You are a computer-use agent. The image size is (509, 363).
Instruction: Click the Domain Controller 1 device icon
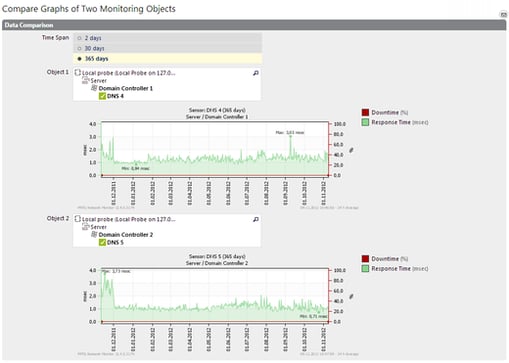[x=94, y=88]
